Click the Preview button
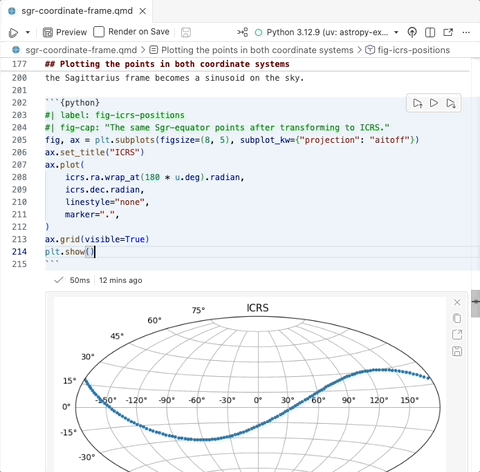 65,32
